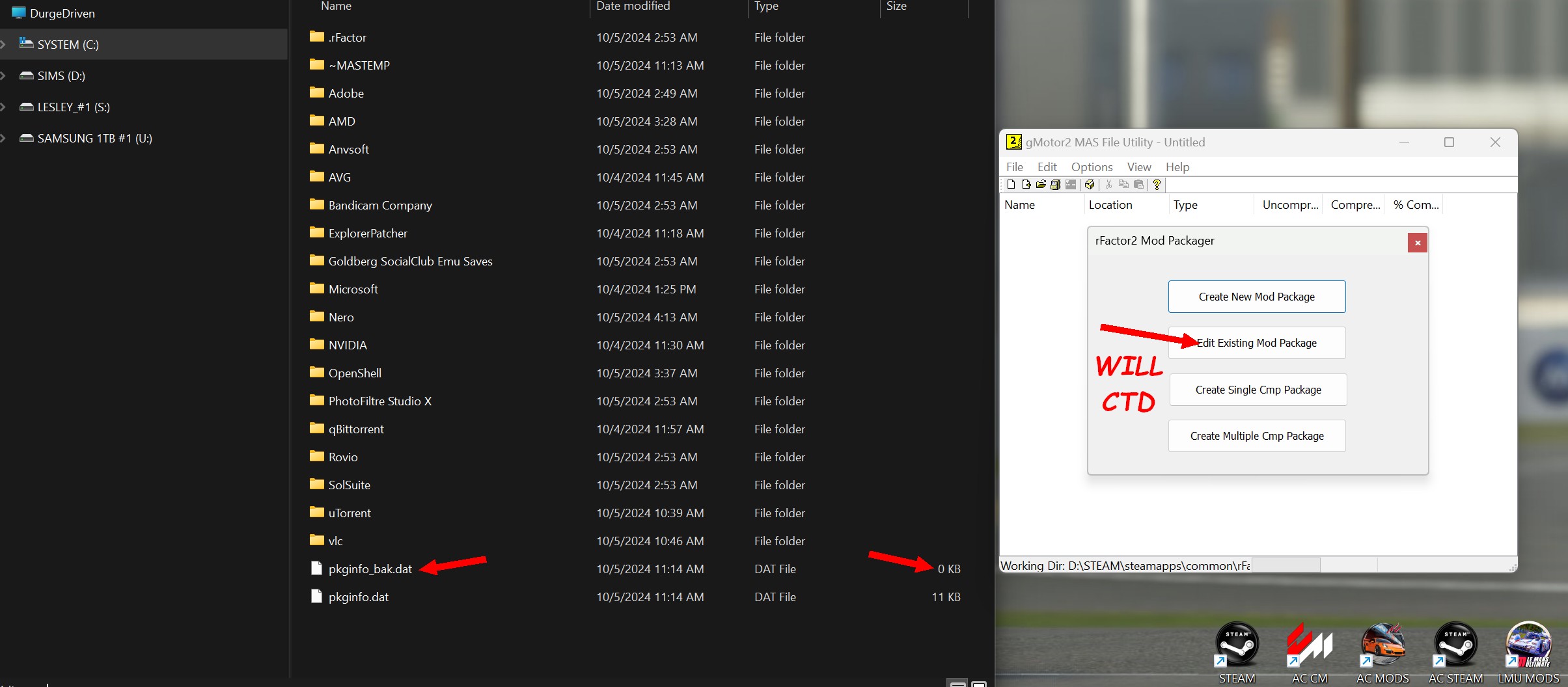
Task: Click the Paste clipboard toolbar icon
Action: [1138, 185]
